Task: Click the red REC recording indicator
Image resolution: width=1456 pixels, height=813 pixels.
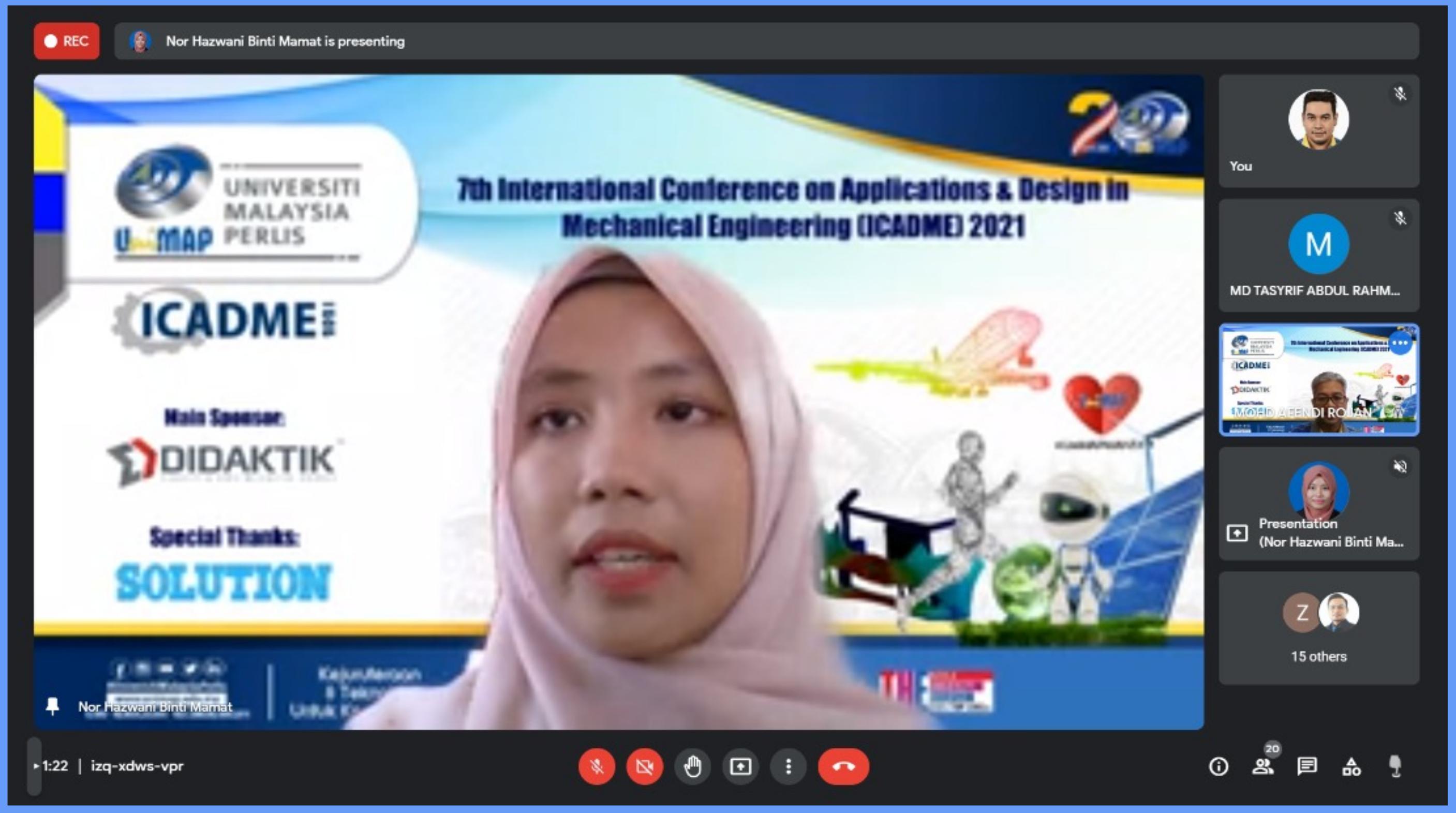Action: (67, 41)
